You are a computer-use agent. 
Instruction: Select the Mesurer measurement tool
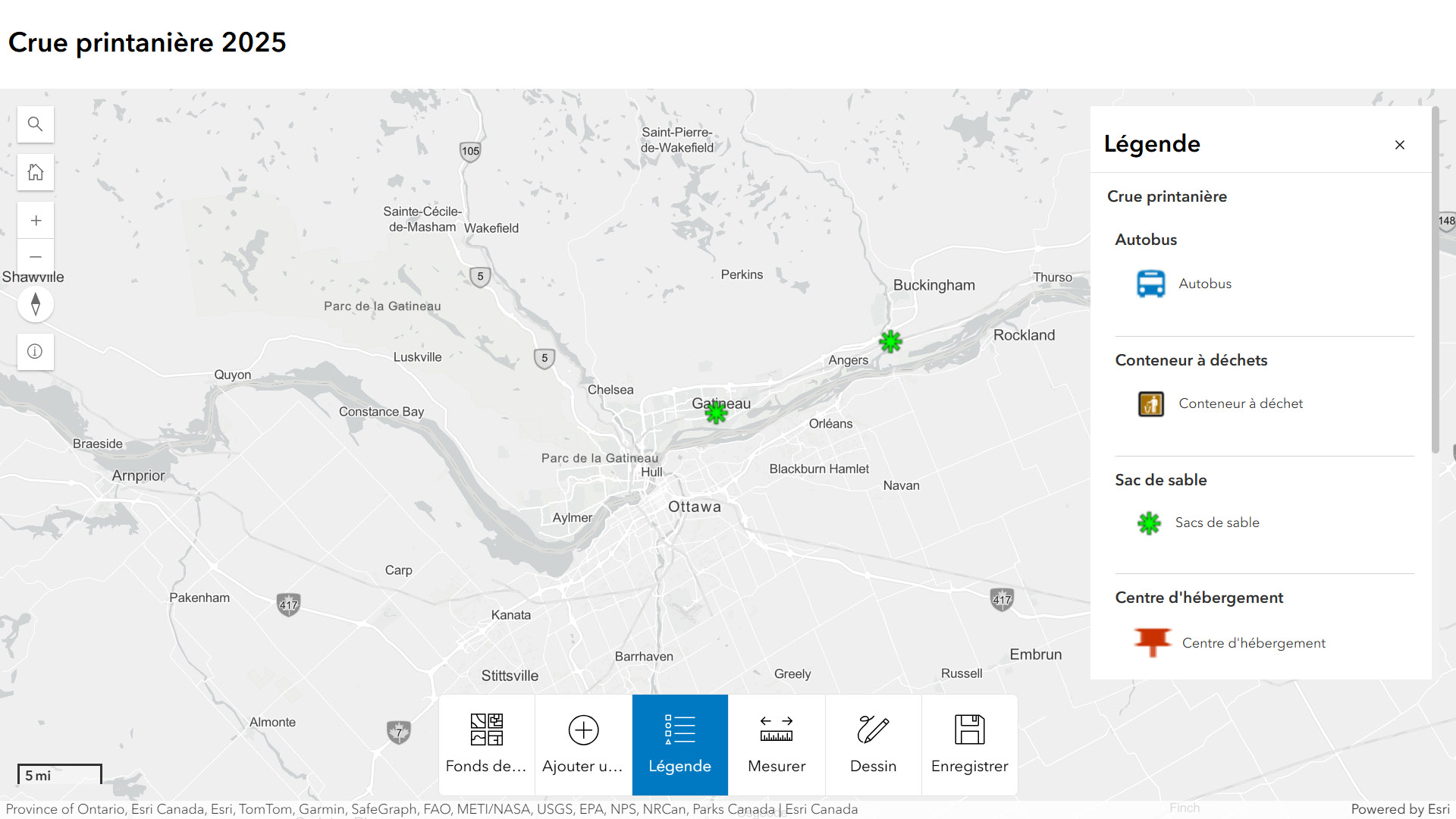click(777, 744)
